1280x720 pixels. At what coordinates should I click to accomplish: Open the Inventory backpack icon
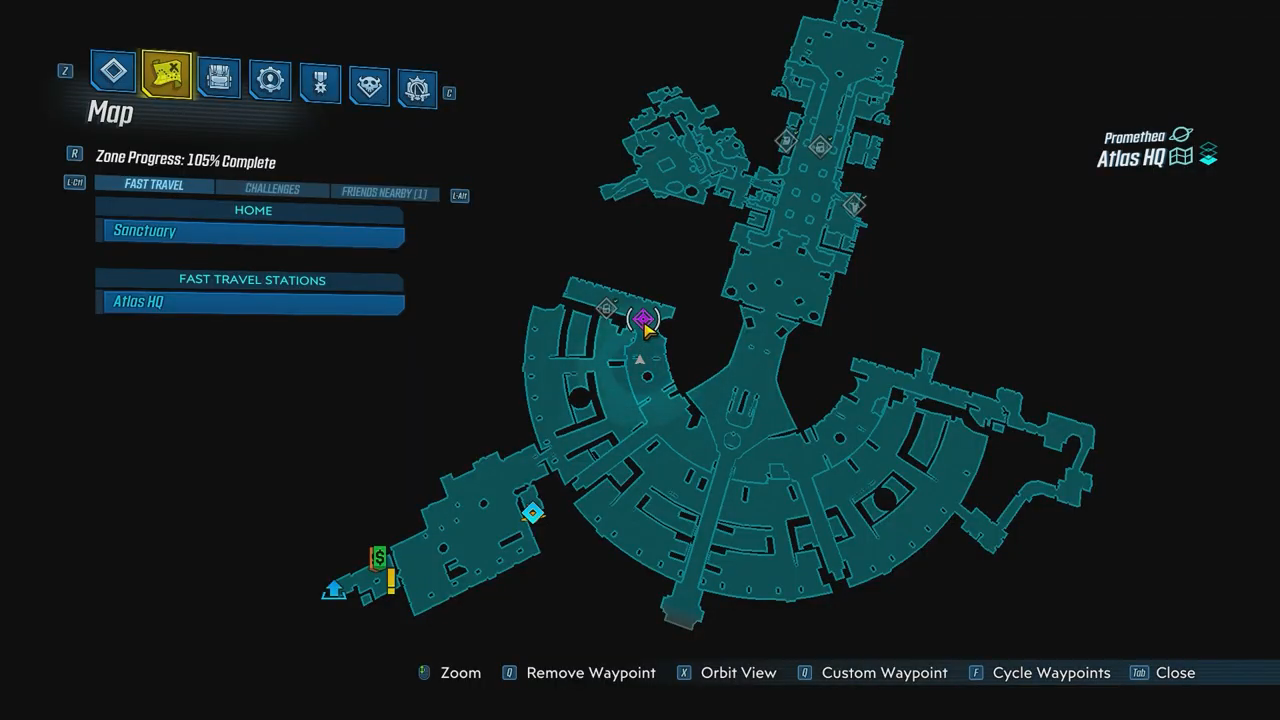[218, 77]
